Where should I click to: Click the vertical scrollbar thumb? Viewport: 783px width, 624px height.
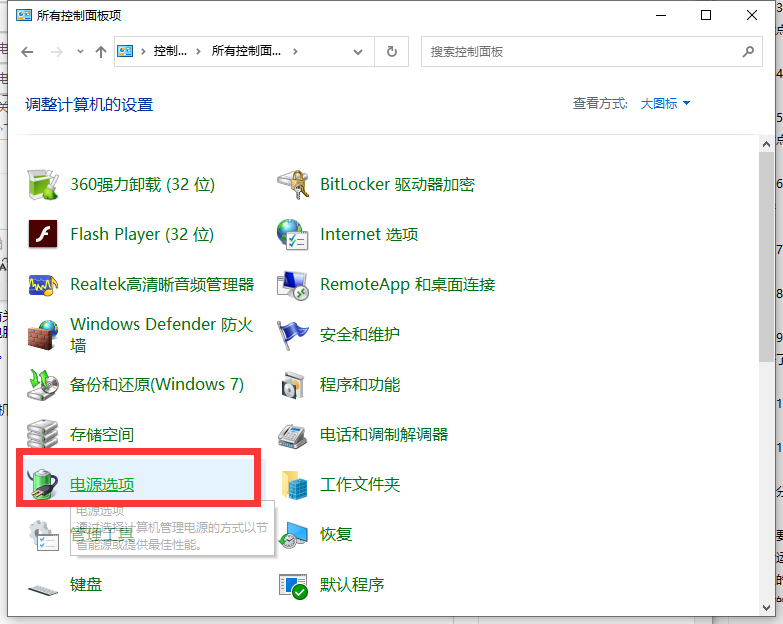click(766, 257)
